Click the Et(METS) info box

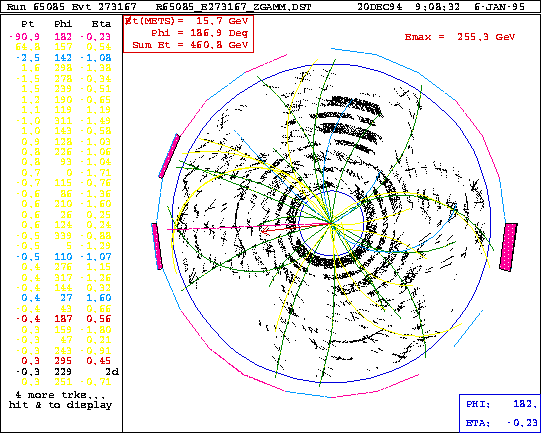tap(188, 34)
